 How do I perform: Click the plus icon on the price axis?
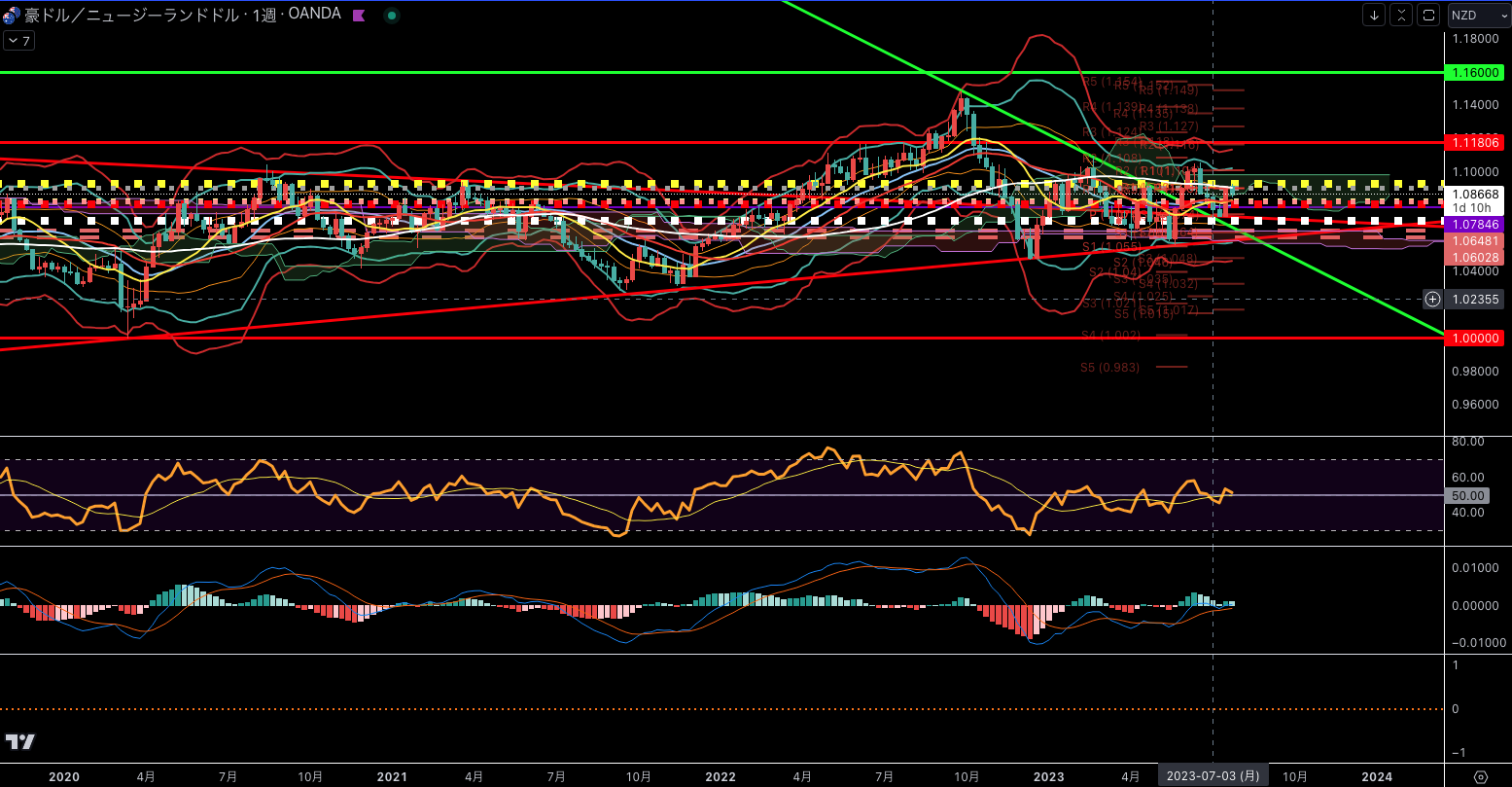tap(1432, 299)
